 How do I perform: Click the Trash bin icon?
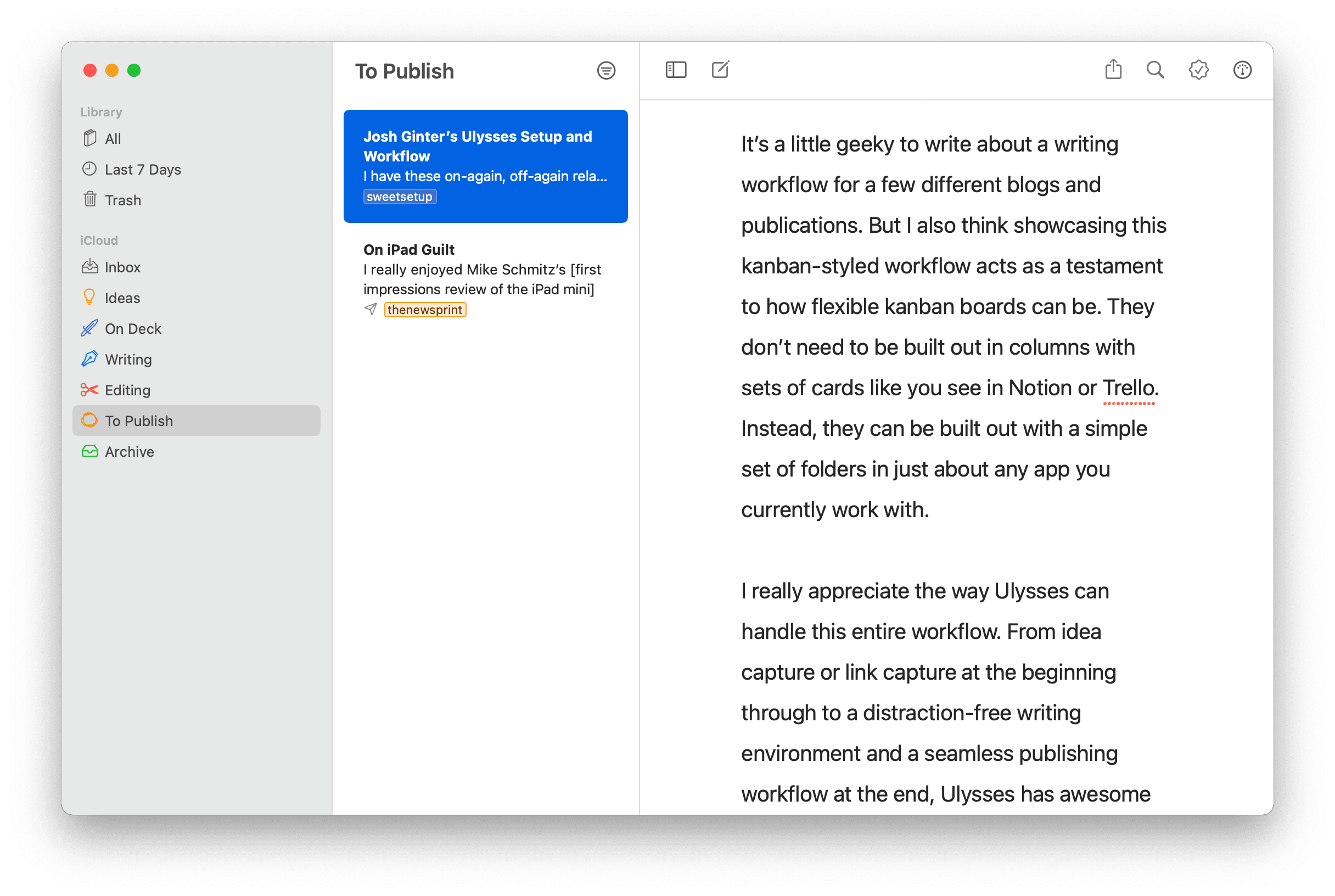tap(89, 199)
